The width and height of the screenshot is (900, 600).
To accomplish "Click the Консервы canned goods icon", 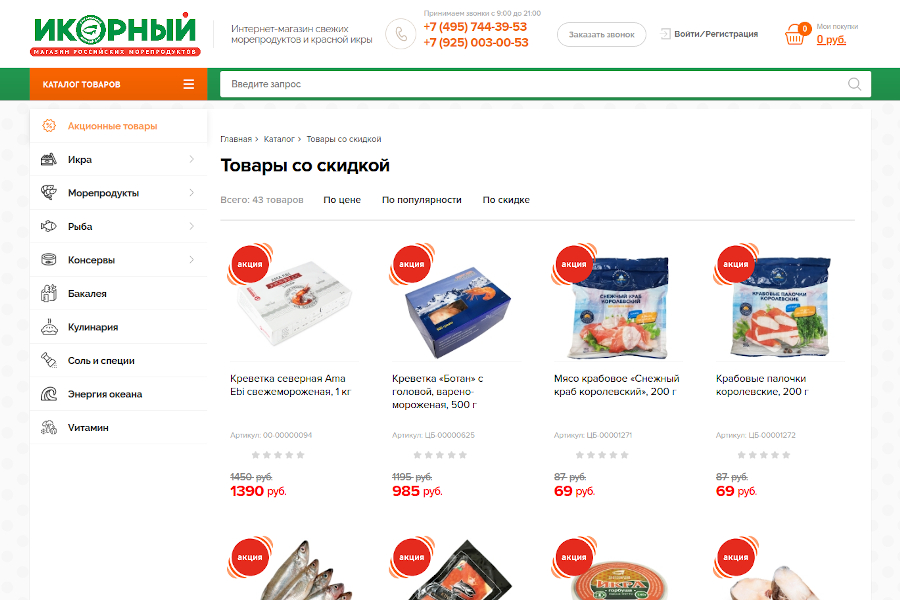I will [x=49, y=260].
